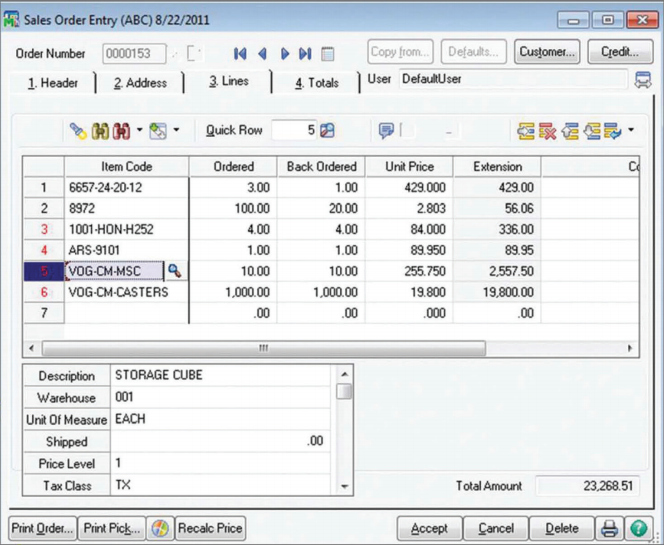Click the red binoculars search icon
This screenshot has height=545, width=664.
coord(122,131)
